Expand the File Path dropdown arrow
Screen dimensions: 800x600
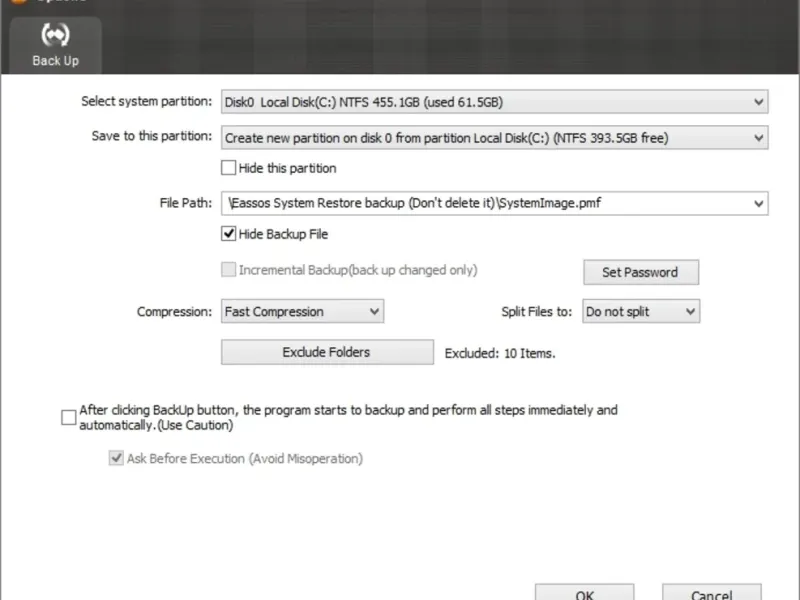[758, 204]
